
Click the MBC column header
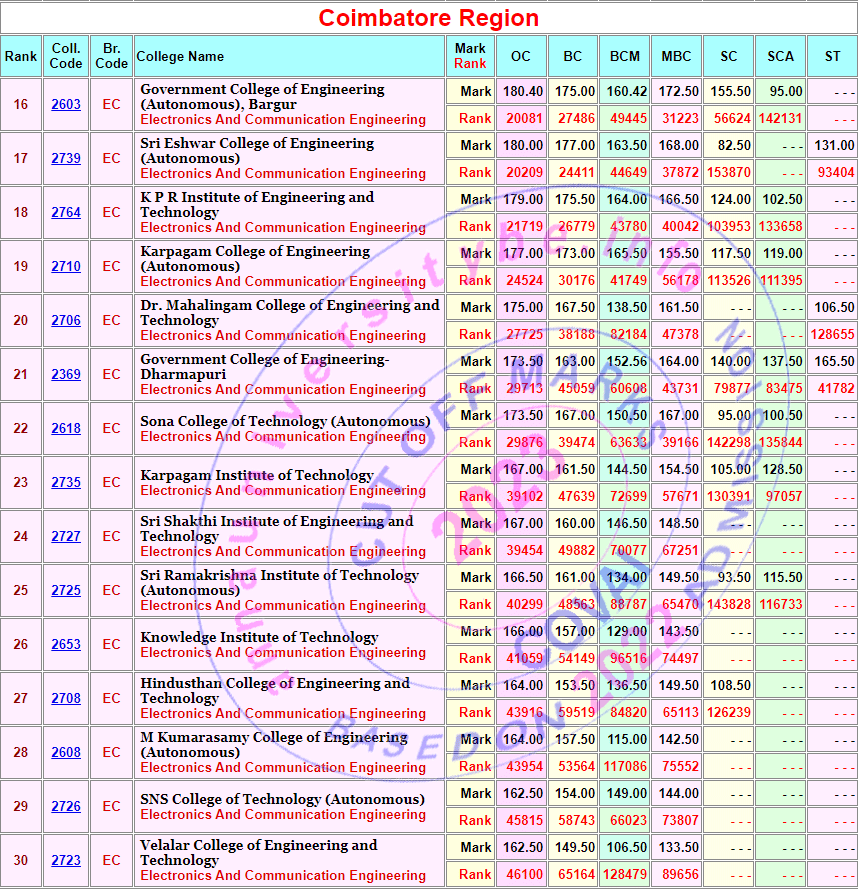[677, 57]
